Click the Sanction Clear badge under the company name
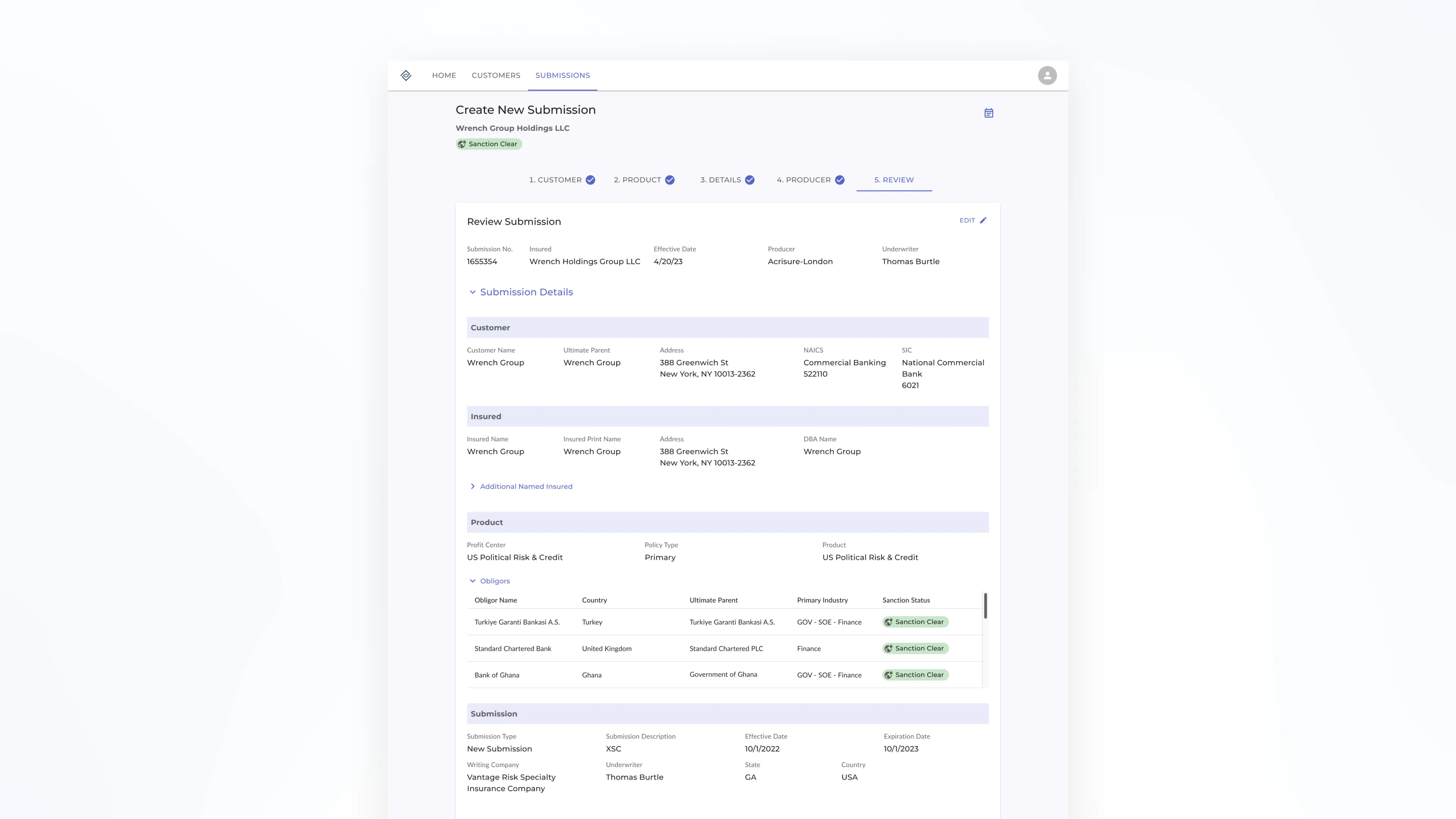Screen dimensions: 1456x819 pos(489,144)
